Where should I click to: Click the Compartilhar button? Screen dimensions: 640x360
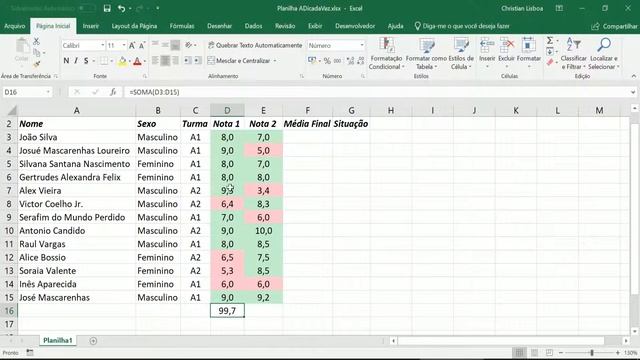[x=615, y=26]
